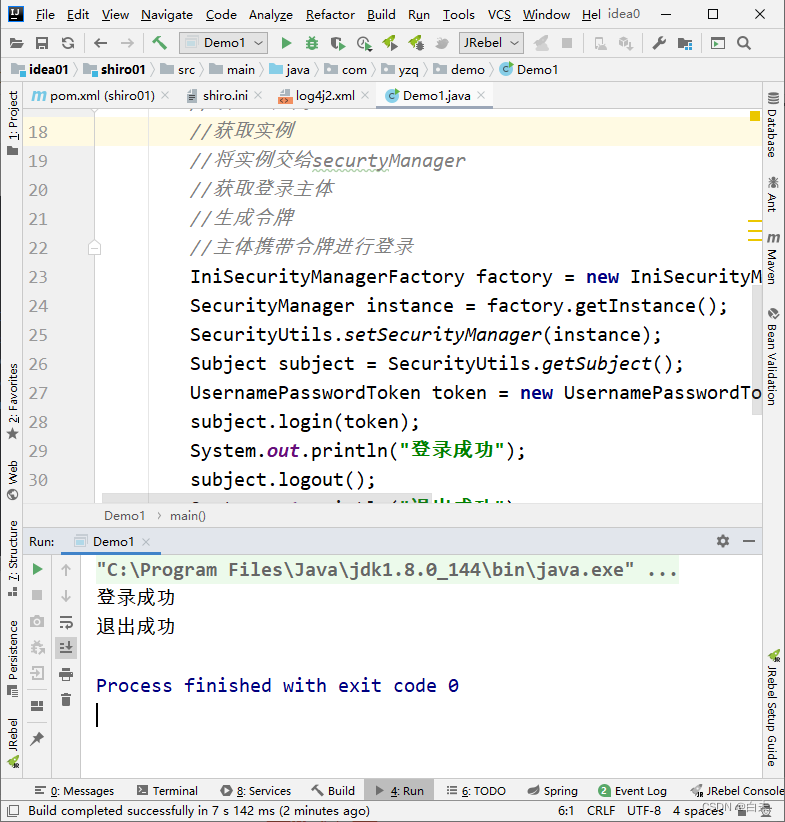The width and height of the screenshot is (785, 822).
Task: Hide the Run panel with minimize icon
Action: (x=749, y=541)
